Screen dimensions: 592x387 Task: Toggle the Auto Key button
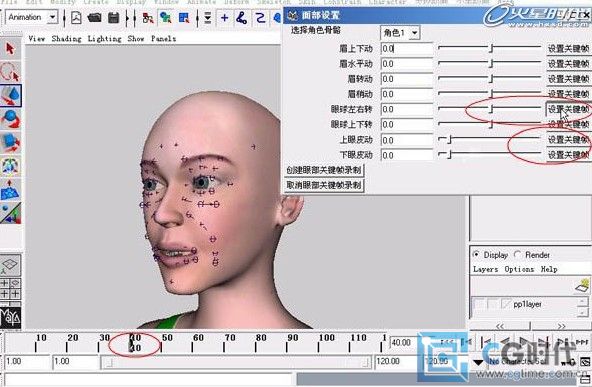[x=567, y=362]
